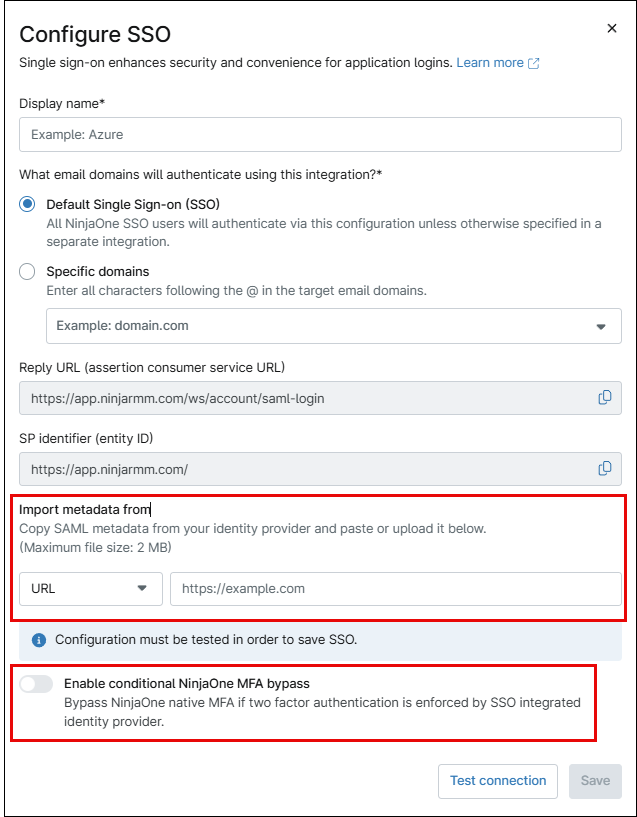Click inside the Display name input field
Screen dimensions: 637x817
[x=318, y=134]
